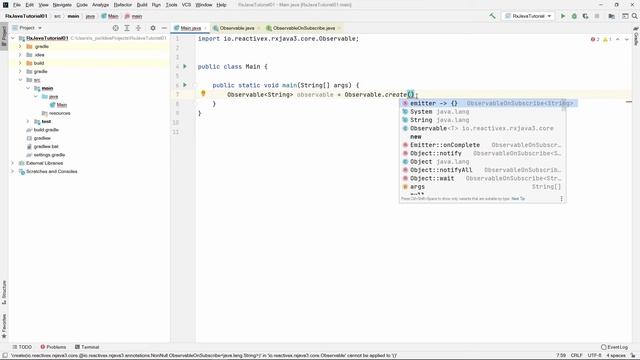Image resolution: width=640 pixels, height=360 pixels.
Task: Close the Main.java editor tab
Action: click(205, 28)
